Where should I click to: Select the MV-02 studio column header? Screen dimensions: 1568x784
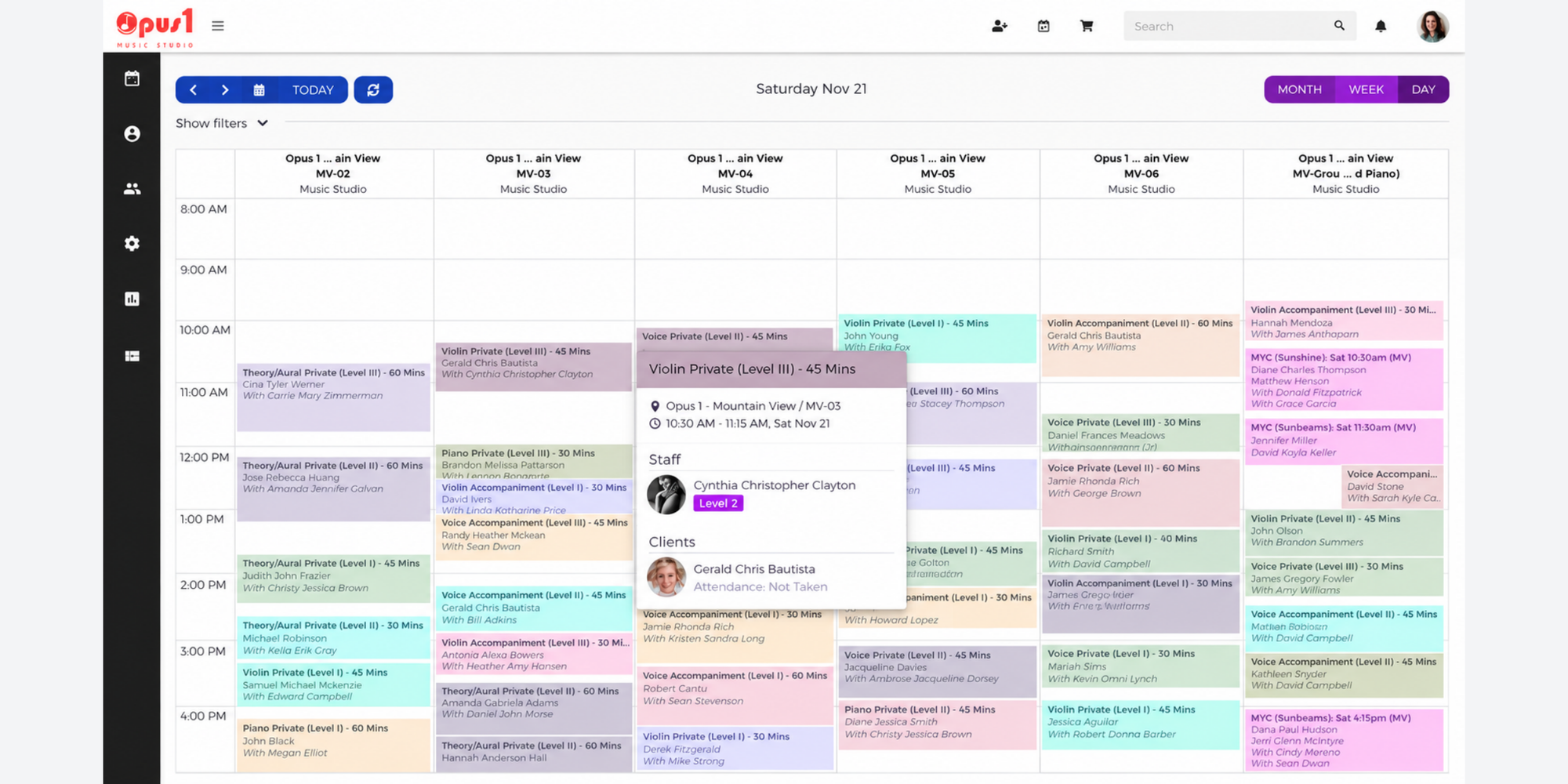pyautogui.click(x=333, y=173)
